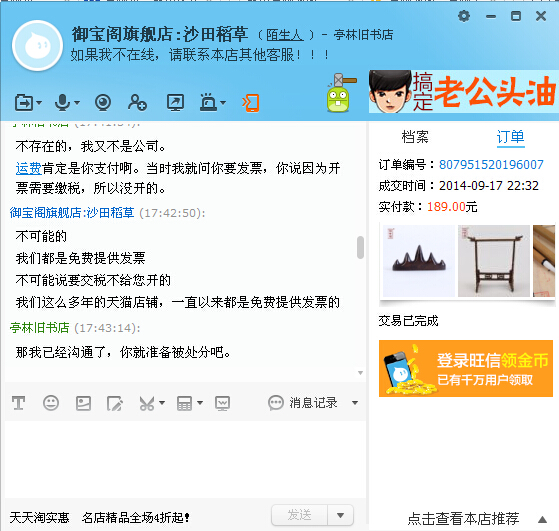559x531 pixels.
Task: Open settings gear in title bar
Action: coord(464,16)
